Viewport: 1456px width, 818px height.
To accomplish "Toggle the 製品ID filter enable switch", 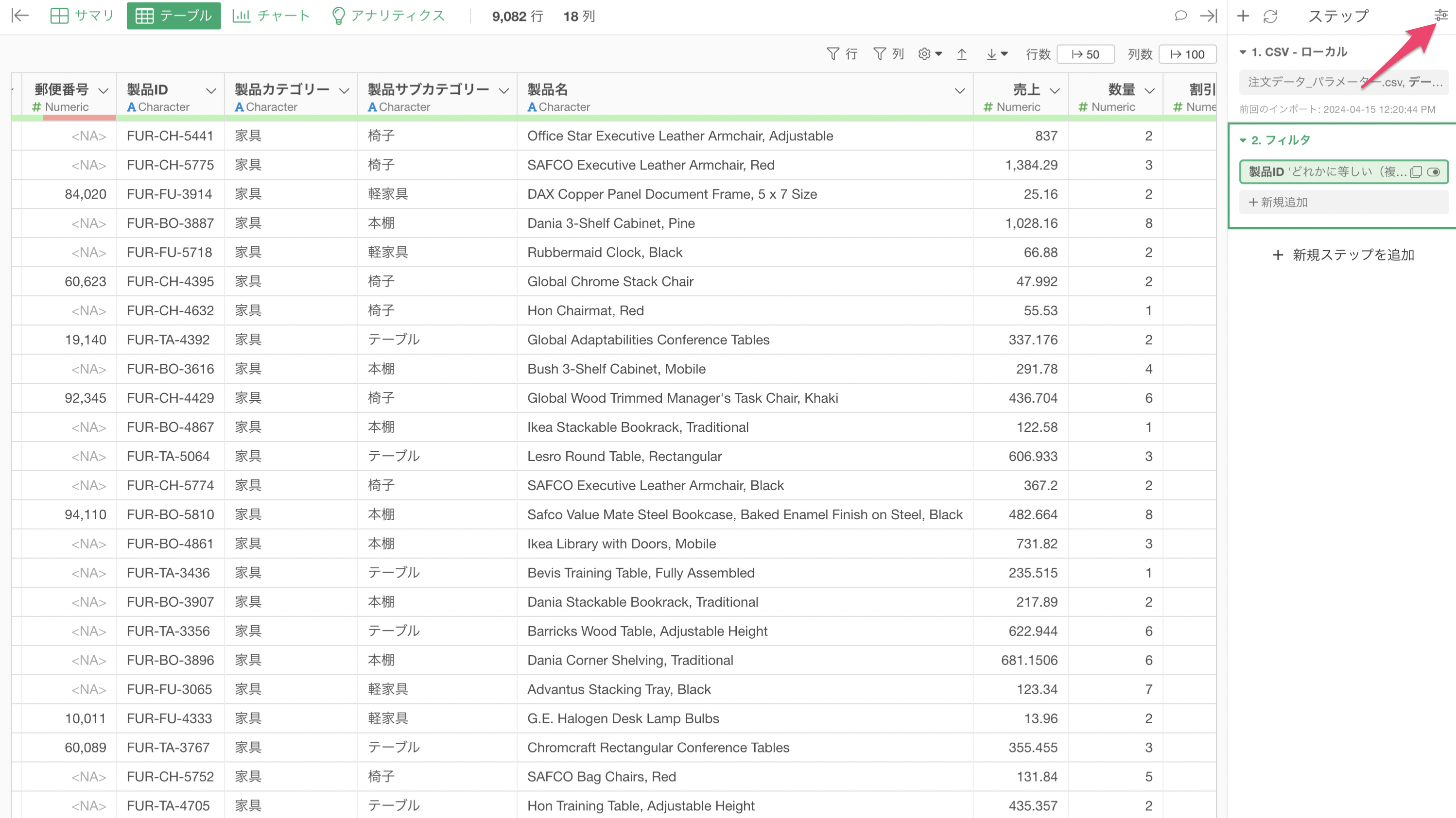I will pyautogui.click(x=1433, y=172).
